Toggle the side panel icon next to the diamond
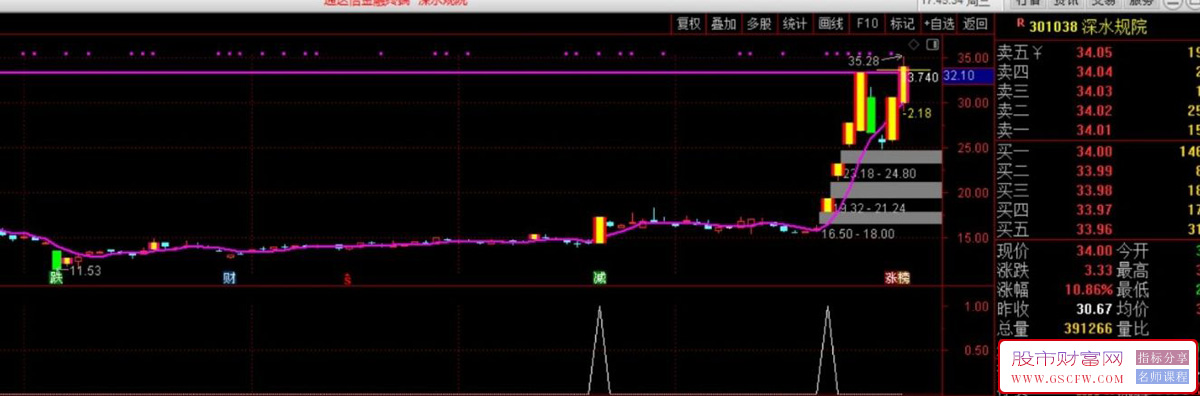1200x396 pixels. pyautogui.click(x=932, y=45)
